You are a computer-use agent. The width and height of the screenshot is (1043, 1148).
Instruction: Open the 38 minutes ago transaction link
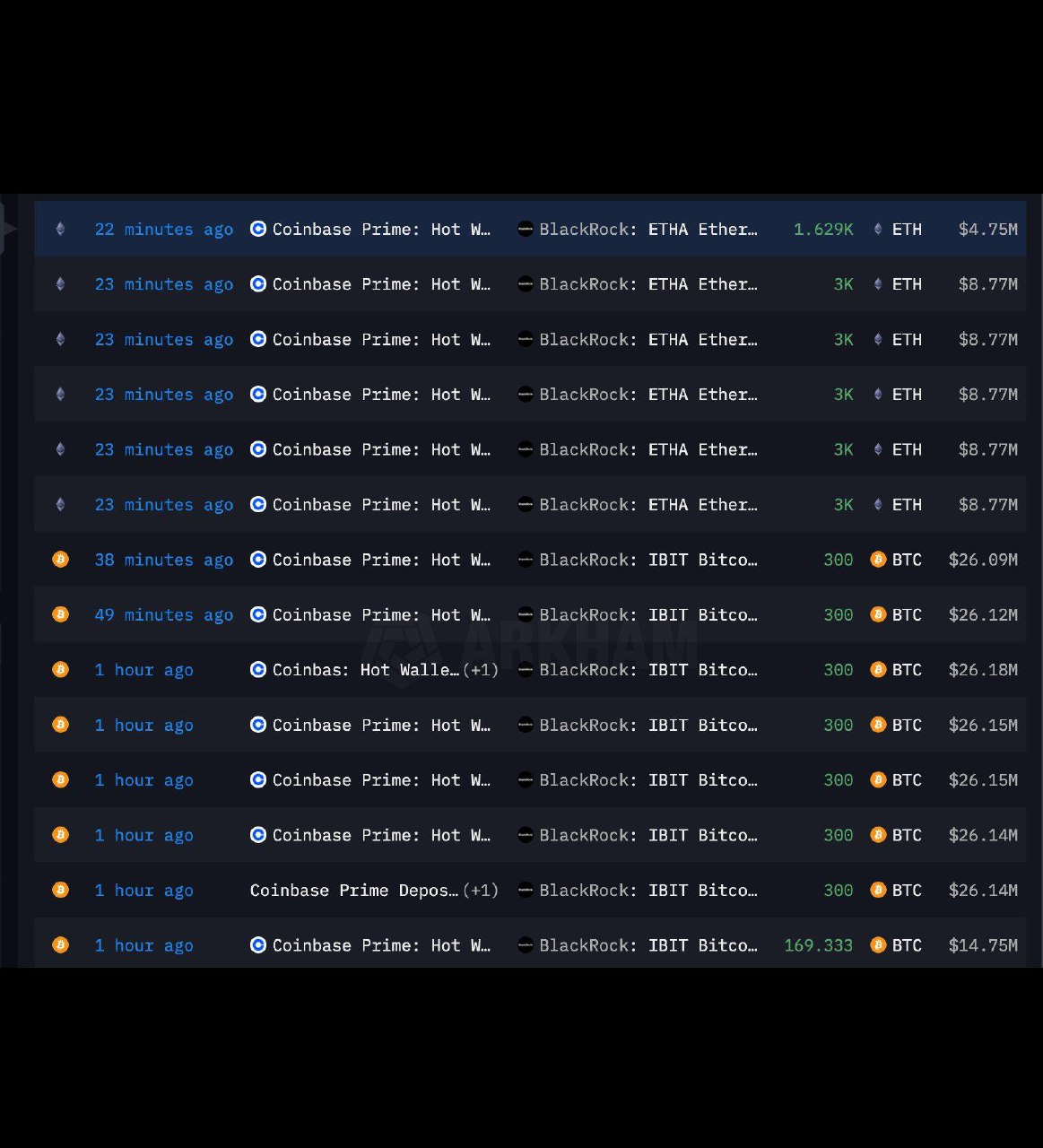[164, 560]
